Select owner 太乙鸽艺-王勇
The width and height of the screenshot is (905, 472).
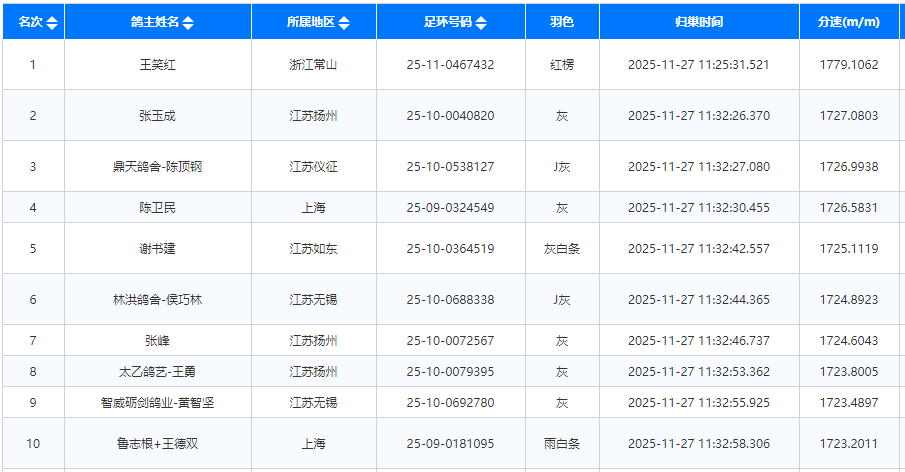tap(157, 372)
